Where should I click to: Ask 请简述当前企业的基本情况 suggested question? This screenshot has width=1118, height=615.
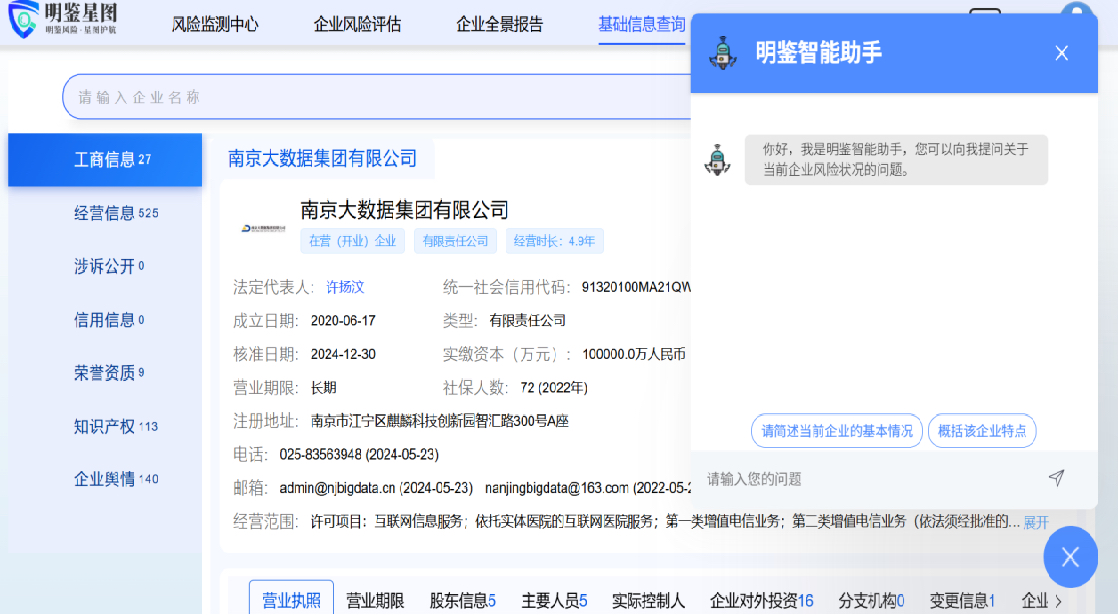tap(836, 431)
